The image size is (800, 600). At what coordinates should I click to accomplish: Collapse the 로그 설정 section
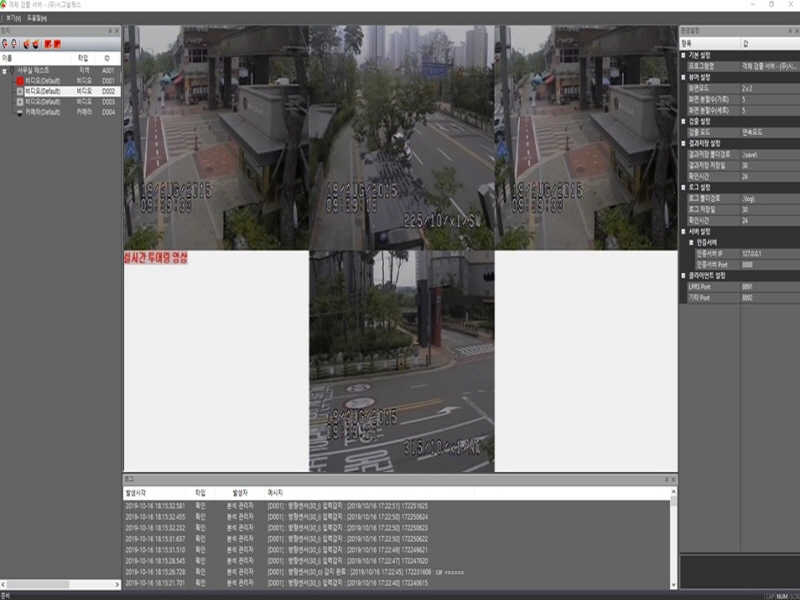(x=683, y=186)
